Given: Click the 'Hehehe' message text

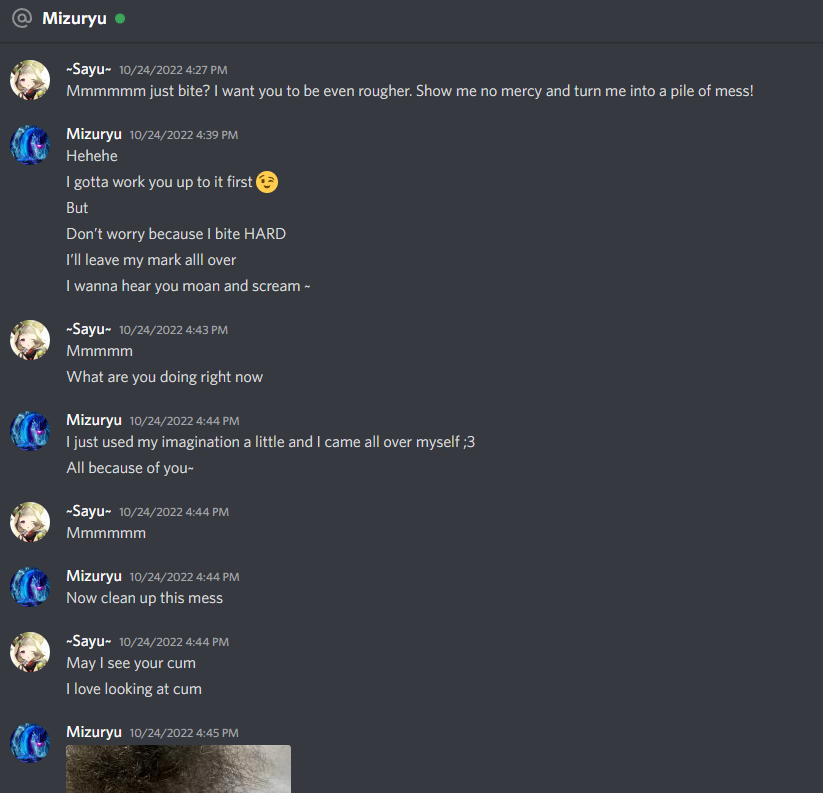Looking at the screenshot, I should tap(92, 156).
